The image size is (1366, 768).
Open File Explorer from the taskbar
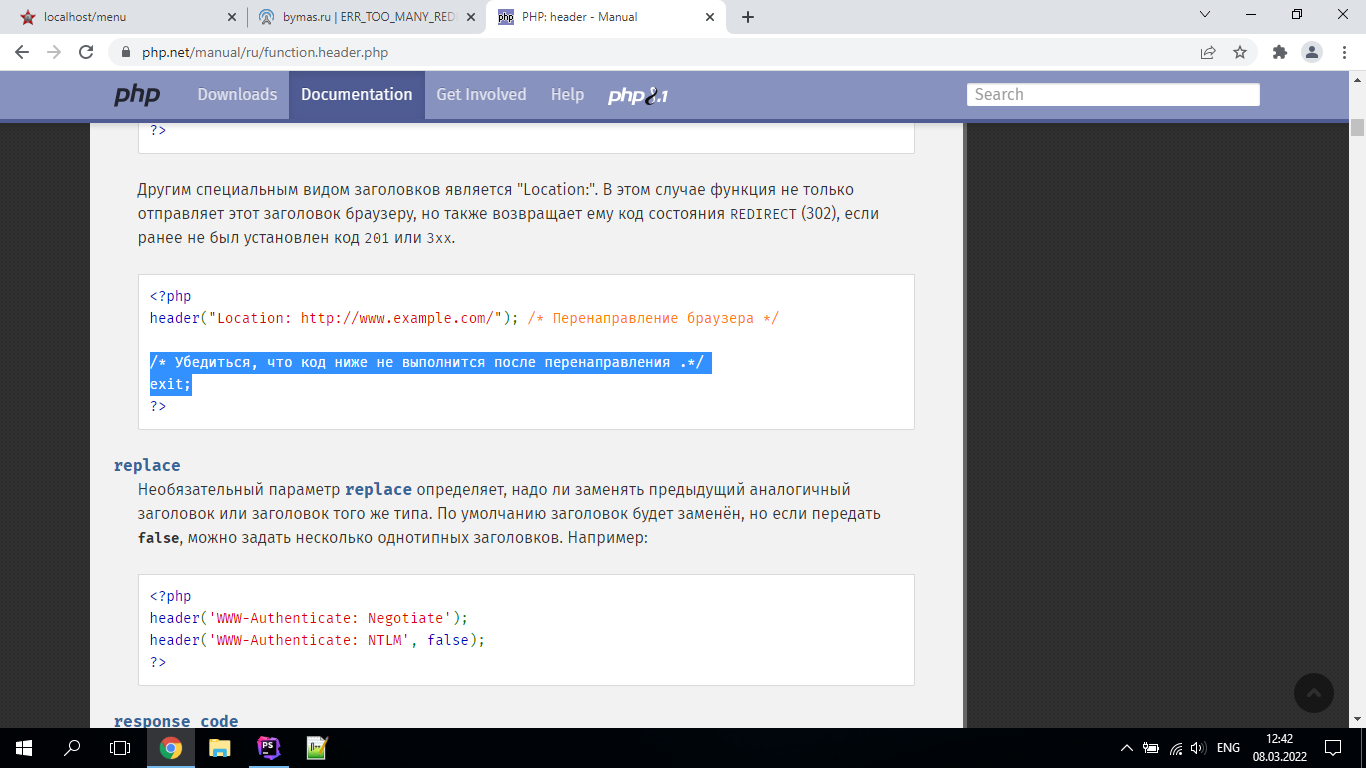219,747
